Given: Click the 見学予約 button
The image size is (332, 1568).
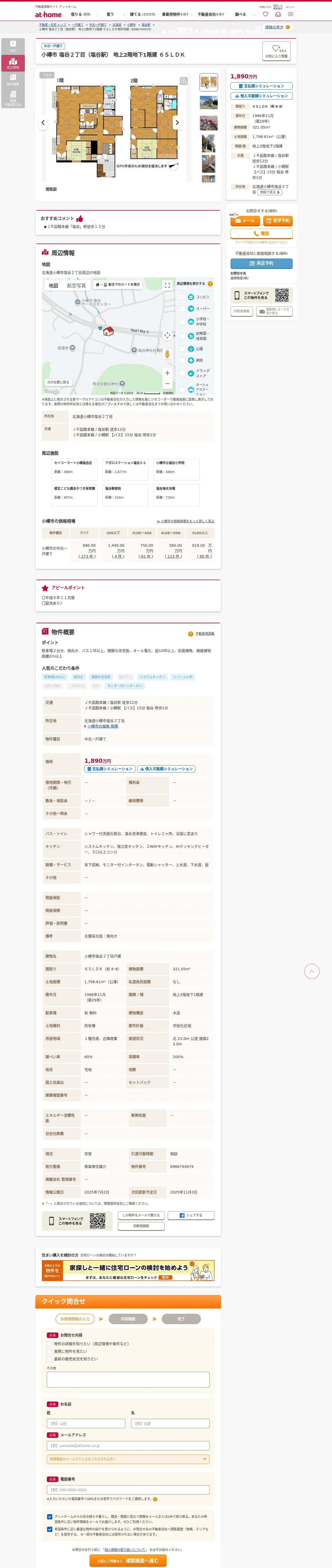Looking at the screenshot, I should 278,220.
